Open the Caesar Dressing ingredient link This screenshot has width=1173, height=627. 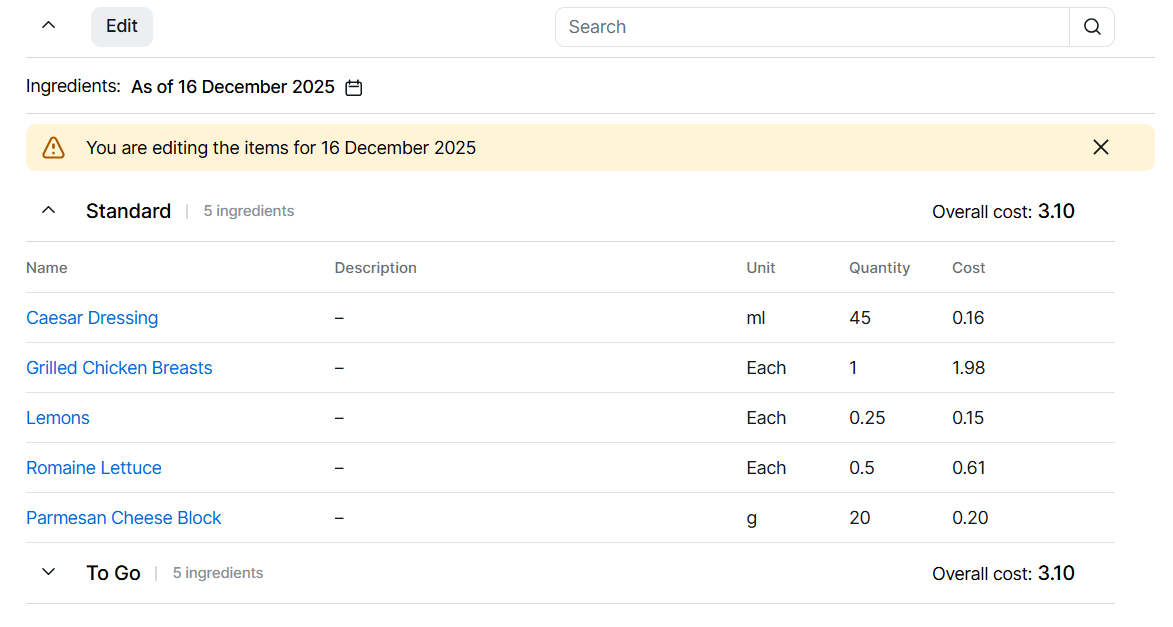coord(92,318)
